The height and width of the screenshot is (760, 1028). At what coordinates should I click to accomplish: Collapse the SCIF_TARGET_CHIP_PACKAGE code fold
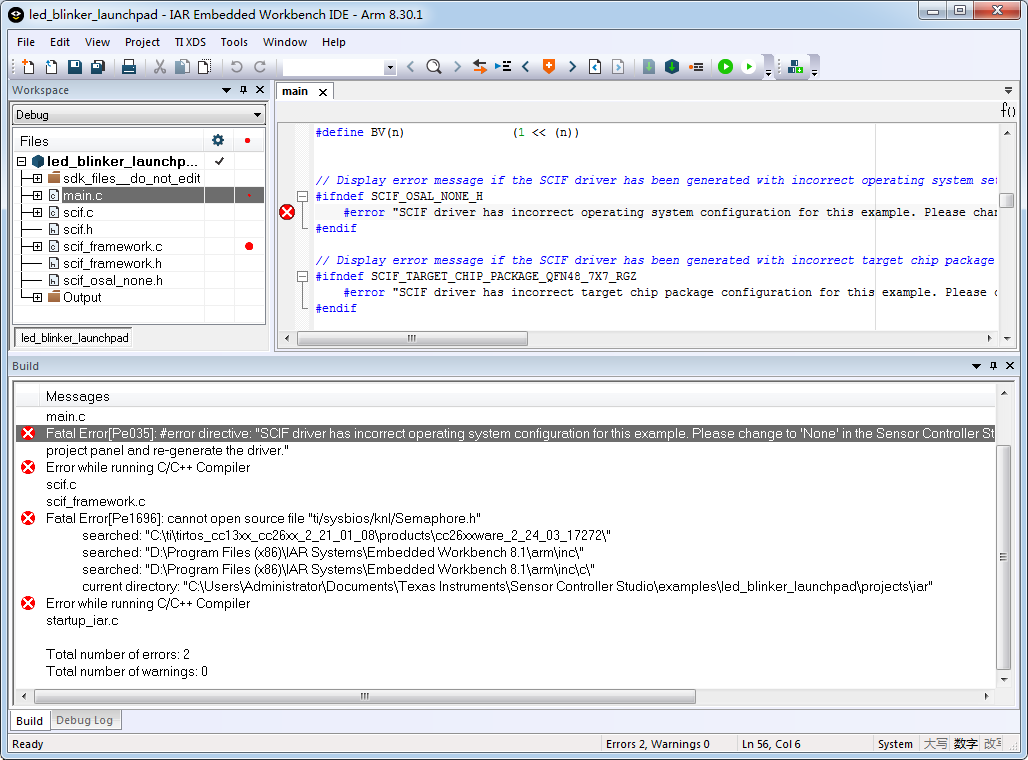coord(302,277)
